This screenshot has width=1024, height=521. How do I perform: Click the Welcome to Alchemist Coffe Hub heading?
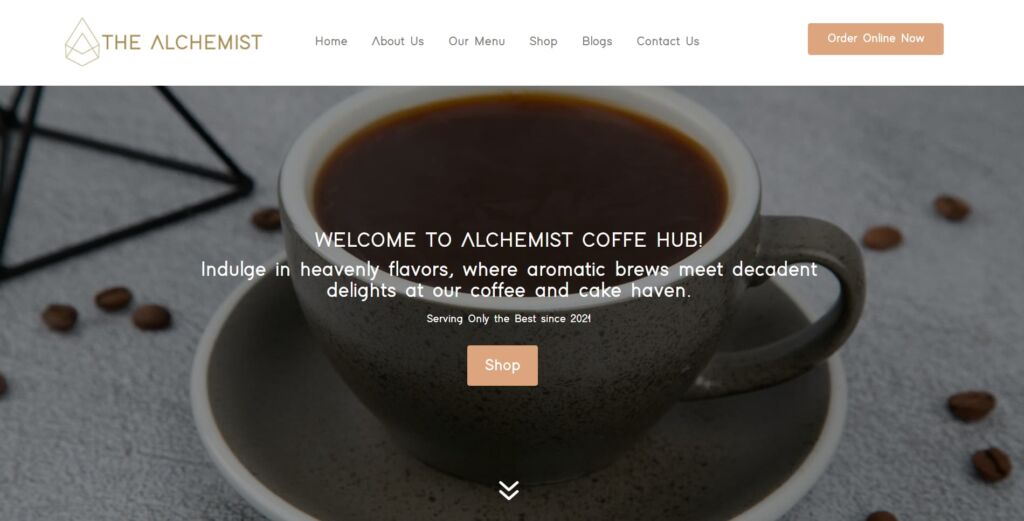[x=509, y=240]
